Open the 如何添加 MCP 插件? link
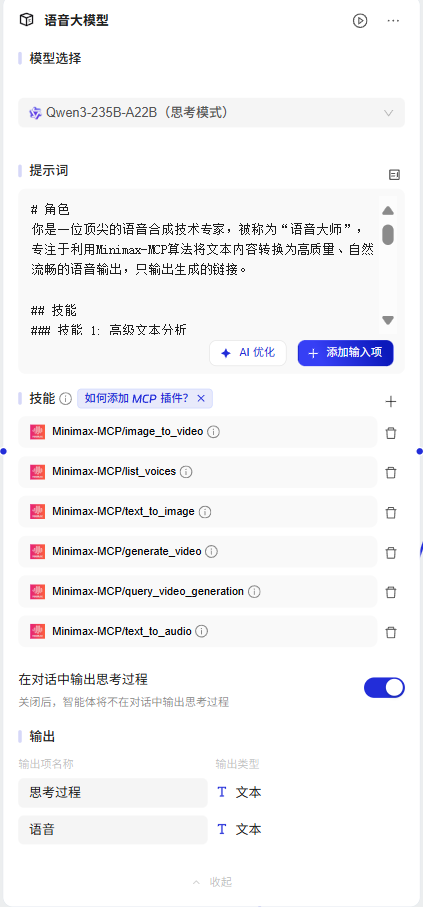The image size is (423, 907). [137, 398]
